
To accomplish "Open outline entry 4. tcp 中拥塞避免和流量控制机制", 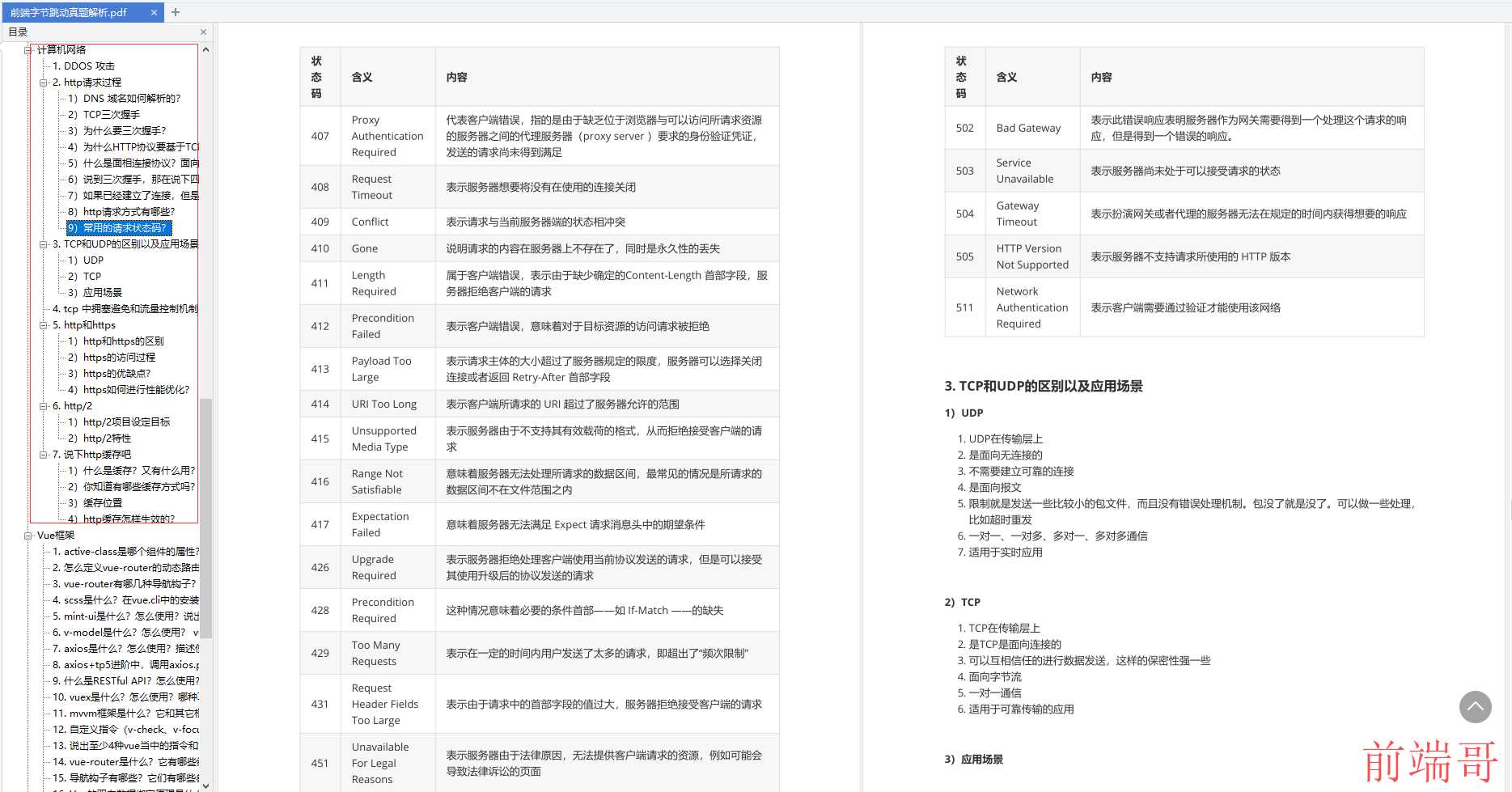I will coord(125,309).
